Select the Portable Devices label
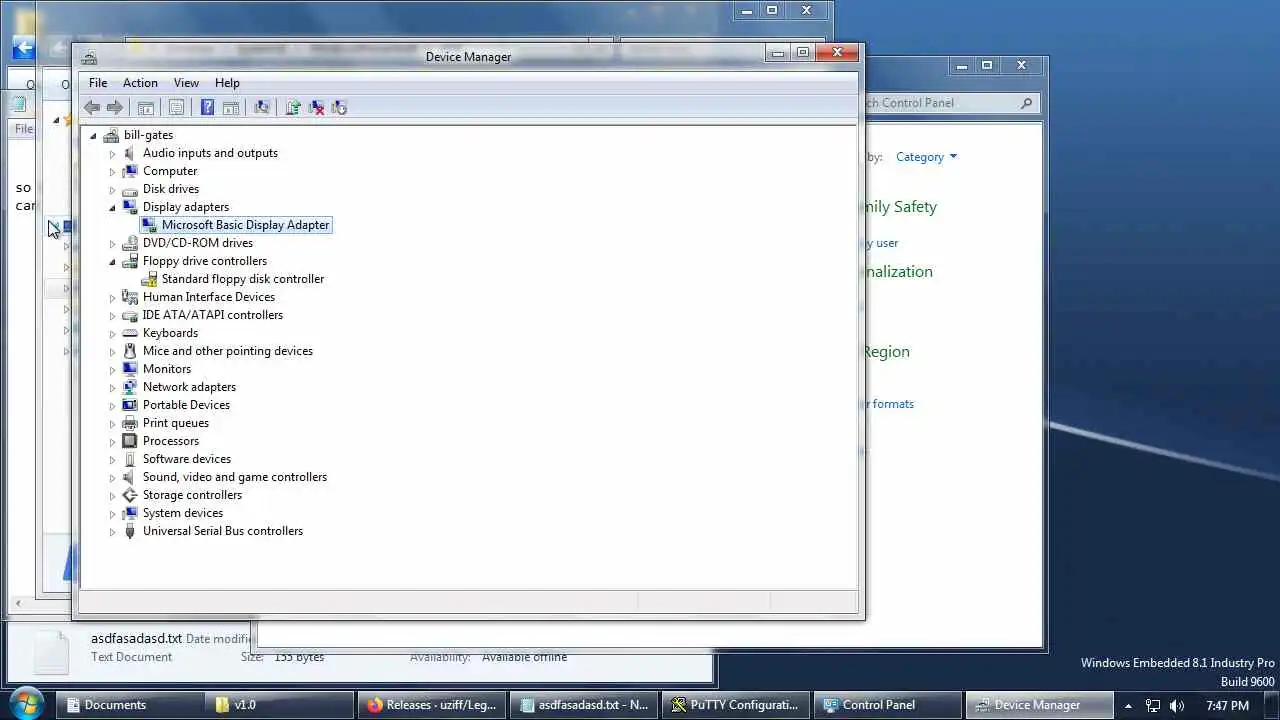 [x=186, y=405]
